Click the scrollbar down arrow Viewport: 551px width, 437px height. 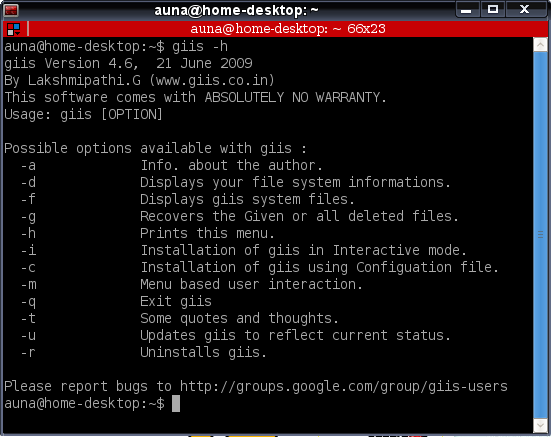pyautogui.click(x=540, y=426)
